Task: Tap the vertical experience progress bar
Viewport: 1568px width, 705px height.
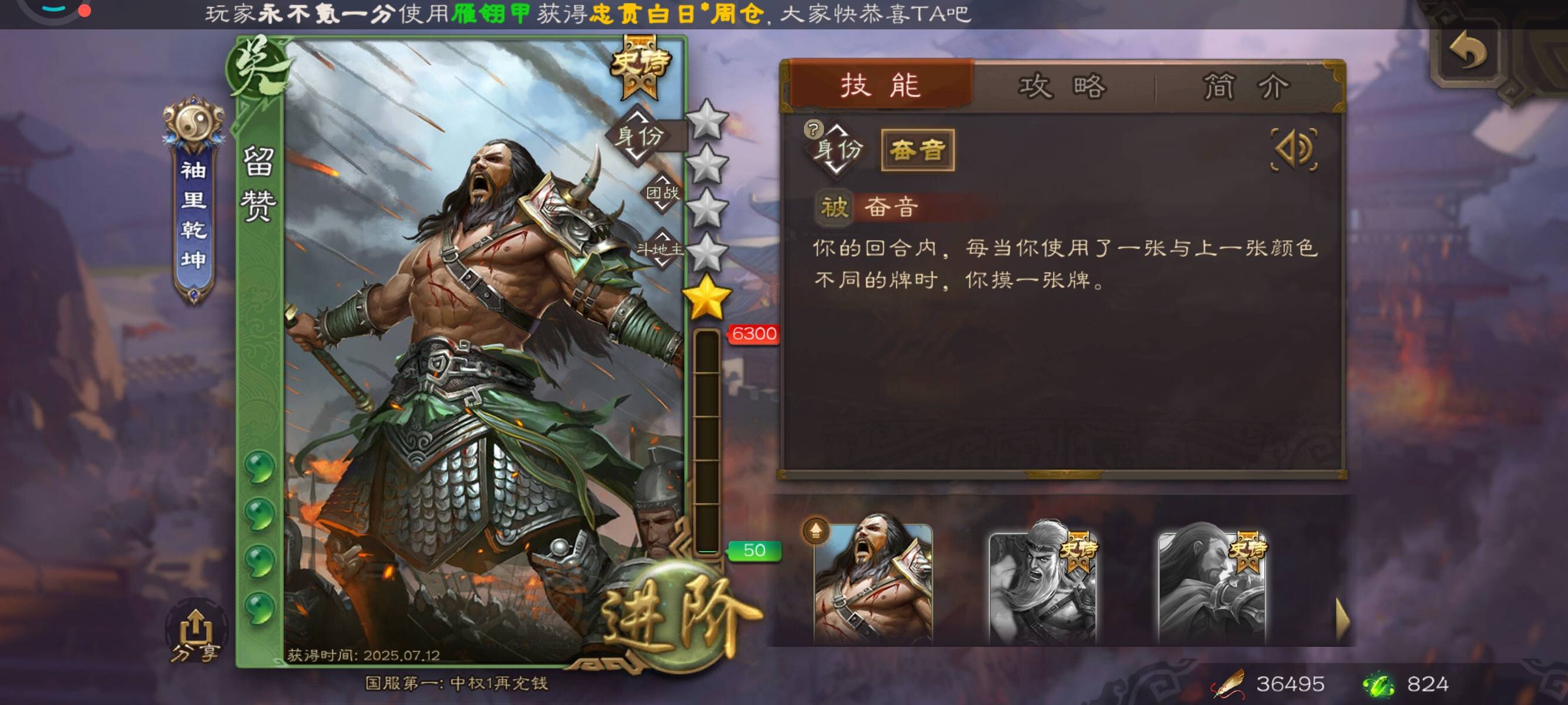Action: (x=707, y=442)
